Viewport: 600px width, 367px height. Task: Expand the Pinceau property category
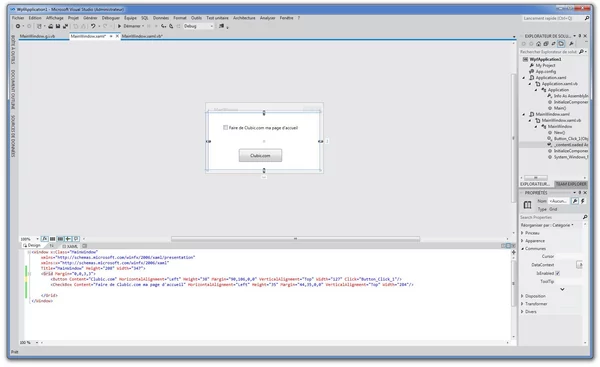[x=522, y=233]
